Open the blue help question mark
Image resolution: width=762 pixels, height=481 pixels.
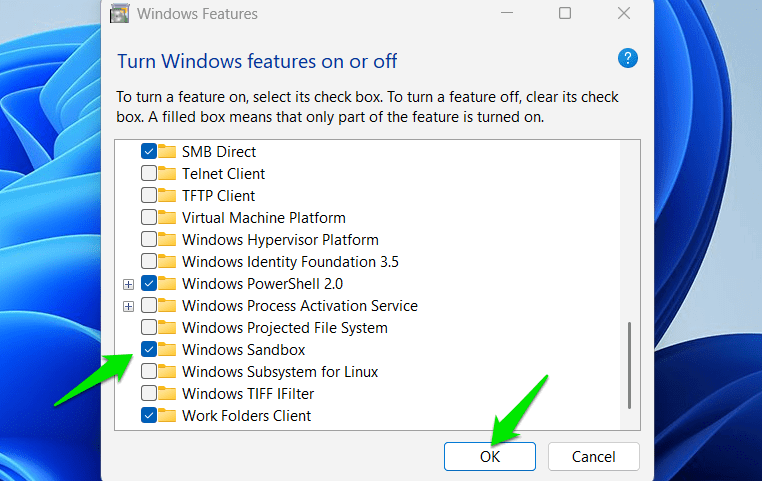coord(628,58)
